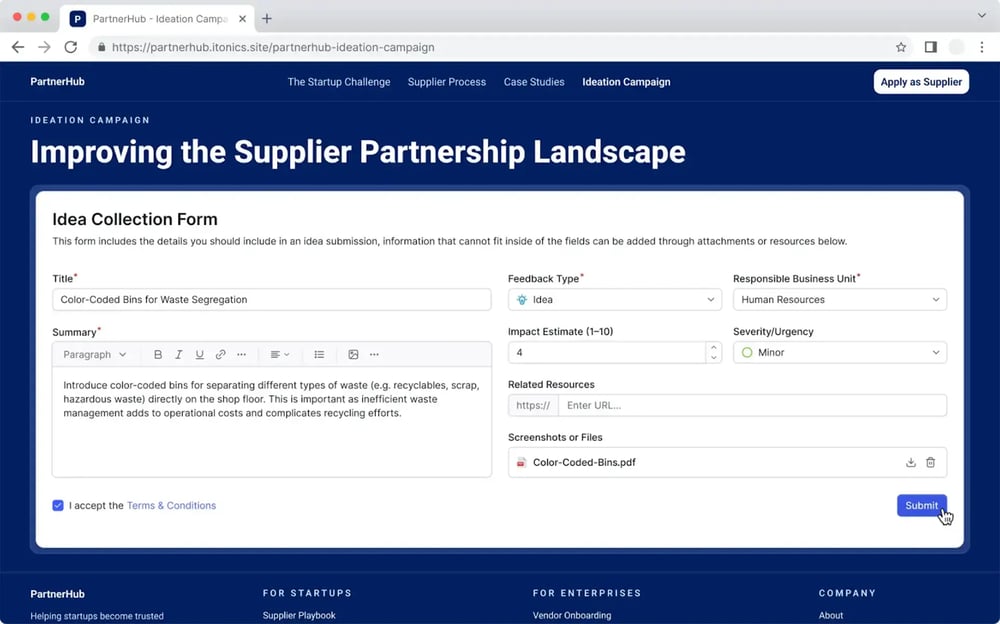The width and height of the screenshot is (1000, 624).
Task: Open the Paragraph style dropdown
Action: [x=95, y=355]
